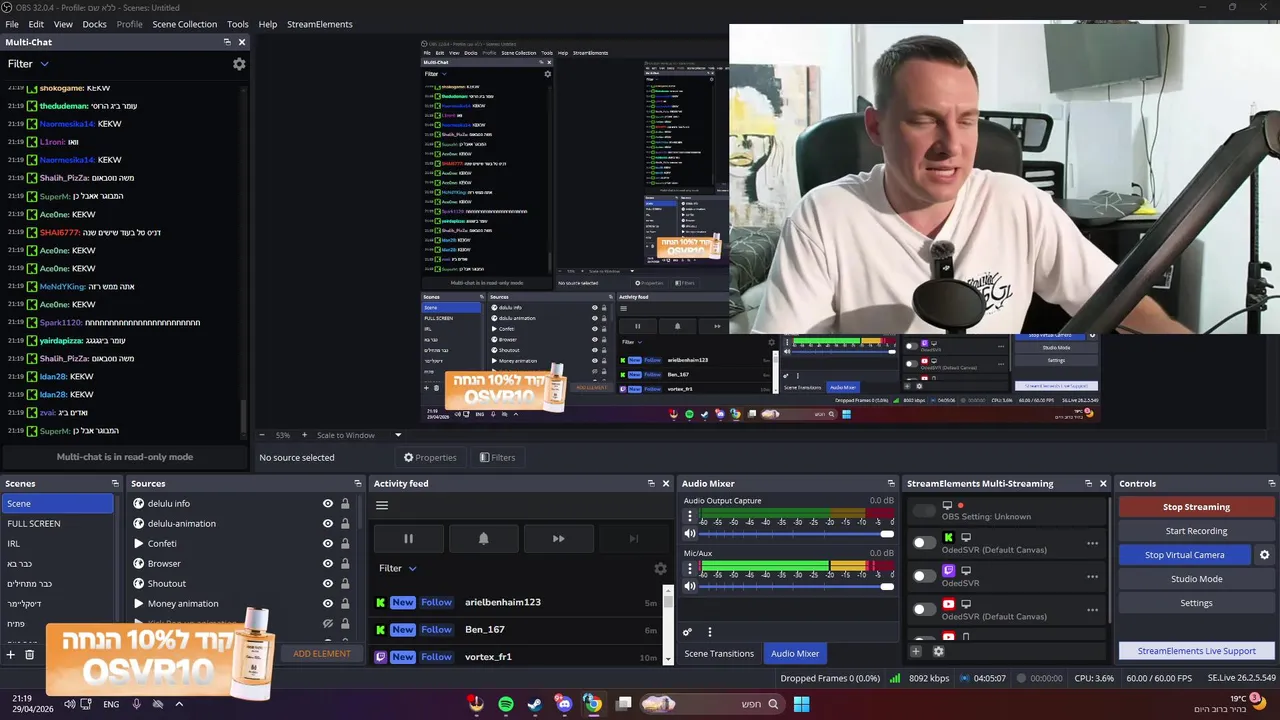The height and width of the screenshot is (720, 1280).
Task: Click Start Recording button
Action: [1196, 531]
